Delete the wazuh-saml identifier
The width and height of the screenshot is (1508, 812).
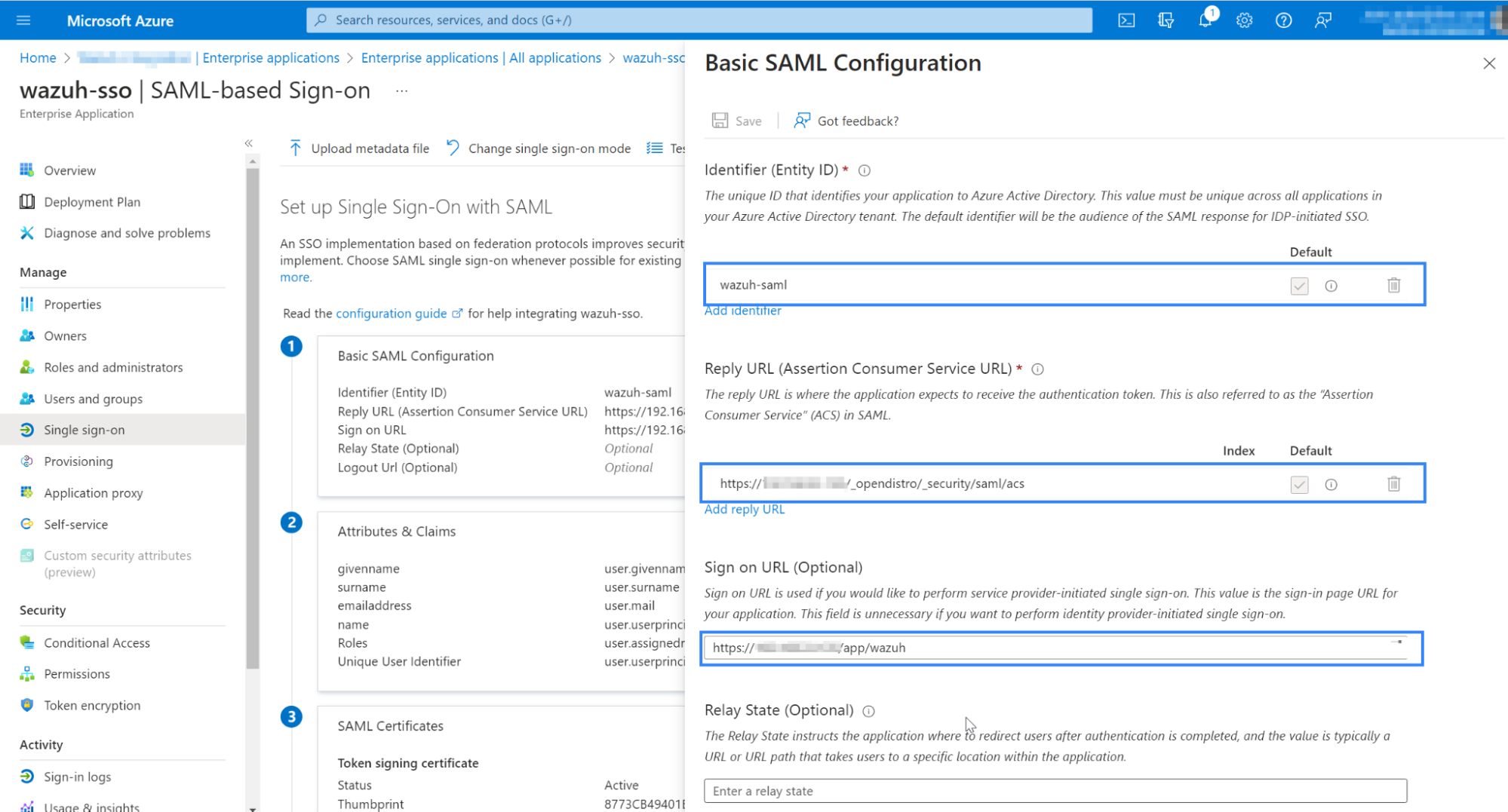click(x=1393, y=285)
